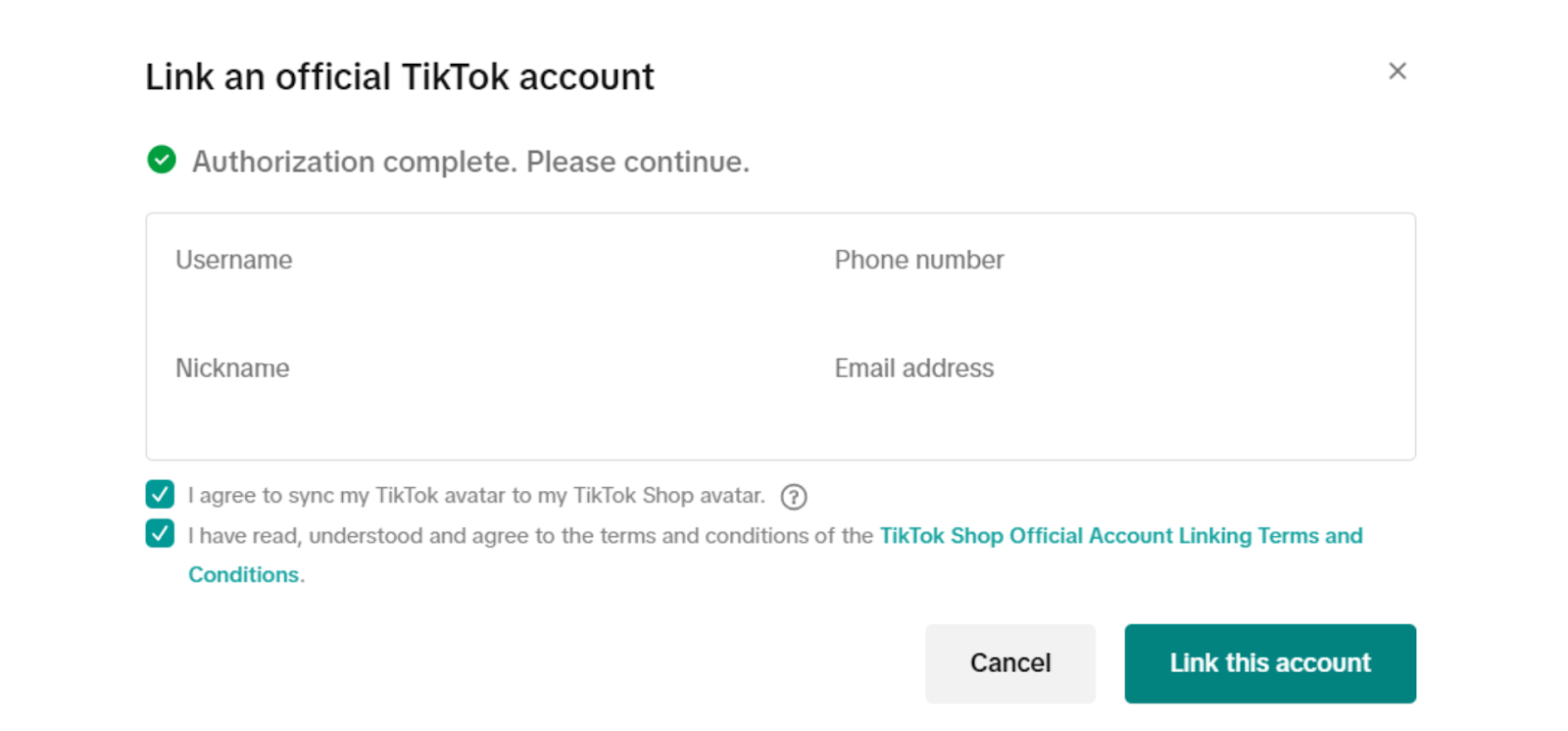
Task: Disable the terms and conditions agreement checkbox
Action: (159, 535)
